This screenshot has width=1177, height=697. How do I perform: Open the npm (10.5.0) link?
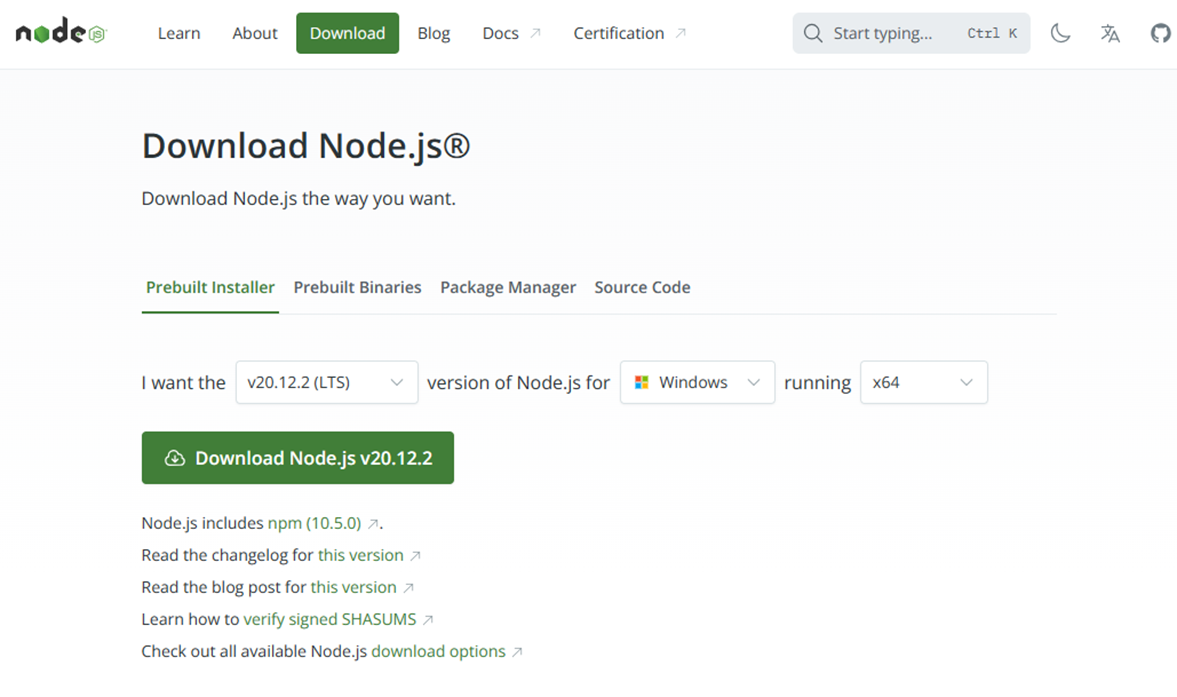tap(316, 523)
